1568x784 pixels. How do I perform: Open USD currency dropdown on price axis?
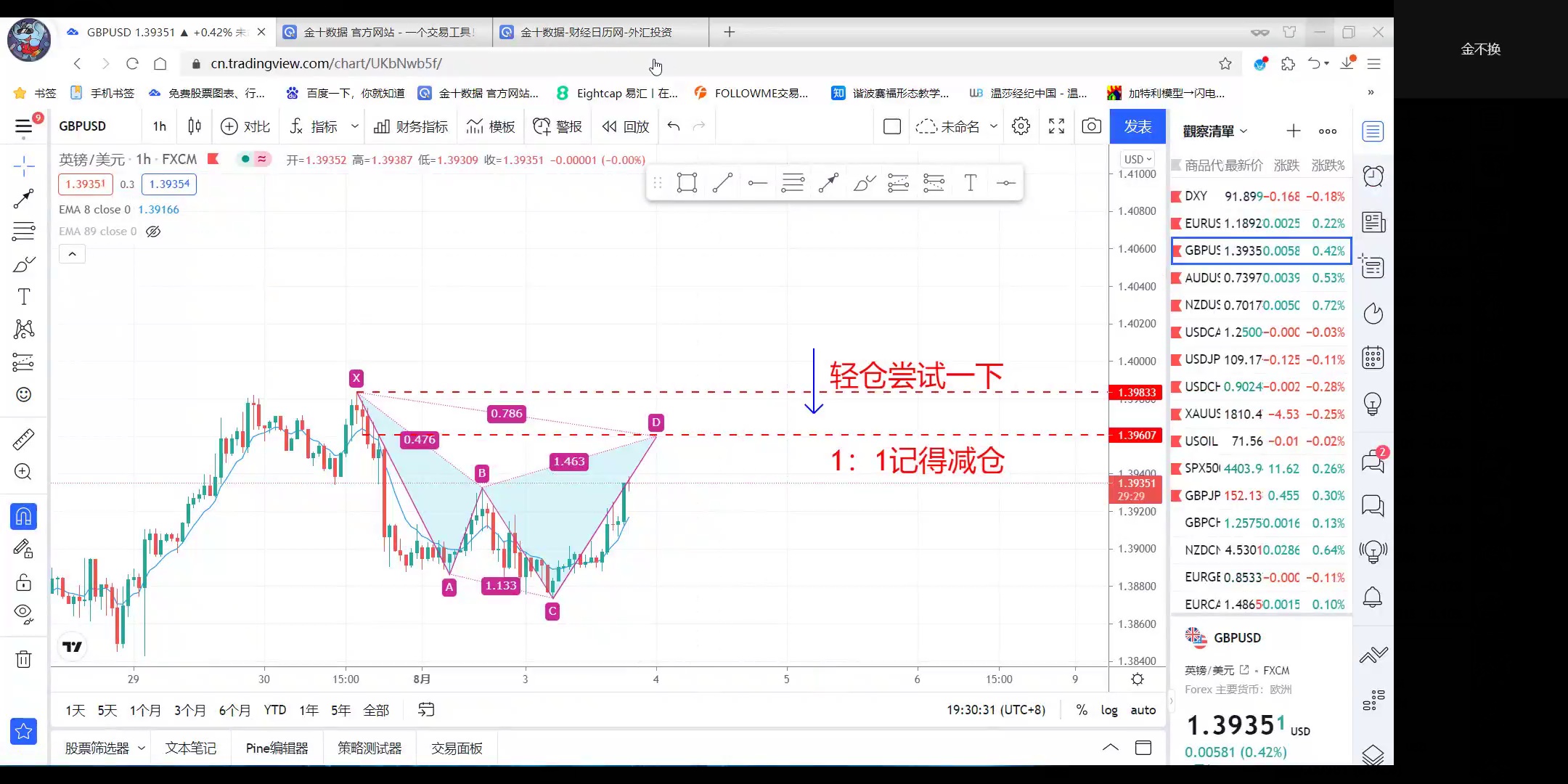coord(1138,159)
